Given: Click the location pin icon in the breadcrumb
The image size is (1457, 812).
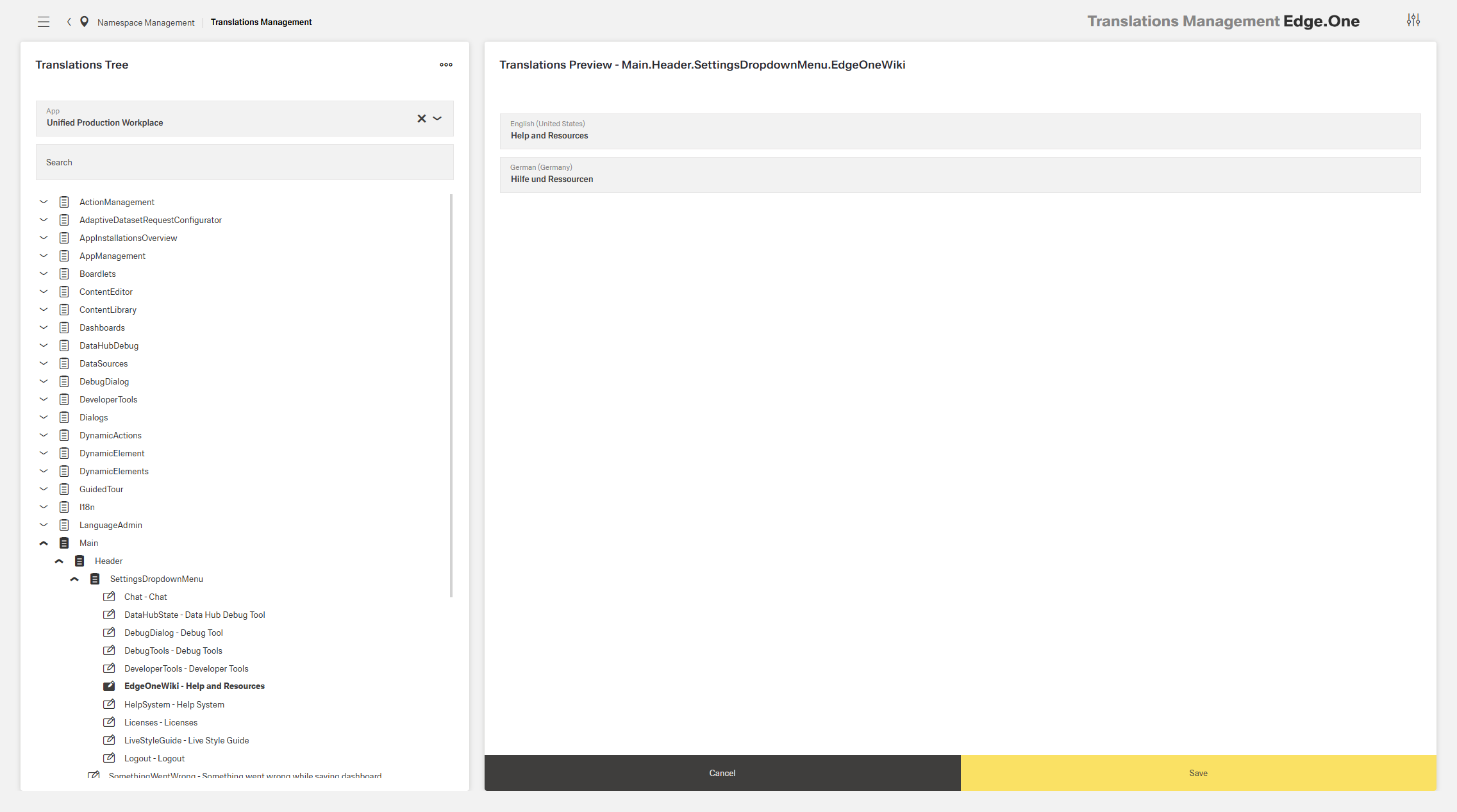Looking at the screenshot, I should tap(84, 22).
